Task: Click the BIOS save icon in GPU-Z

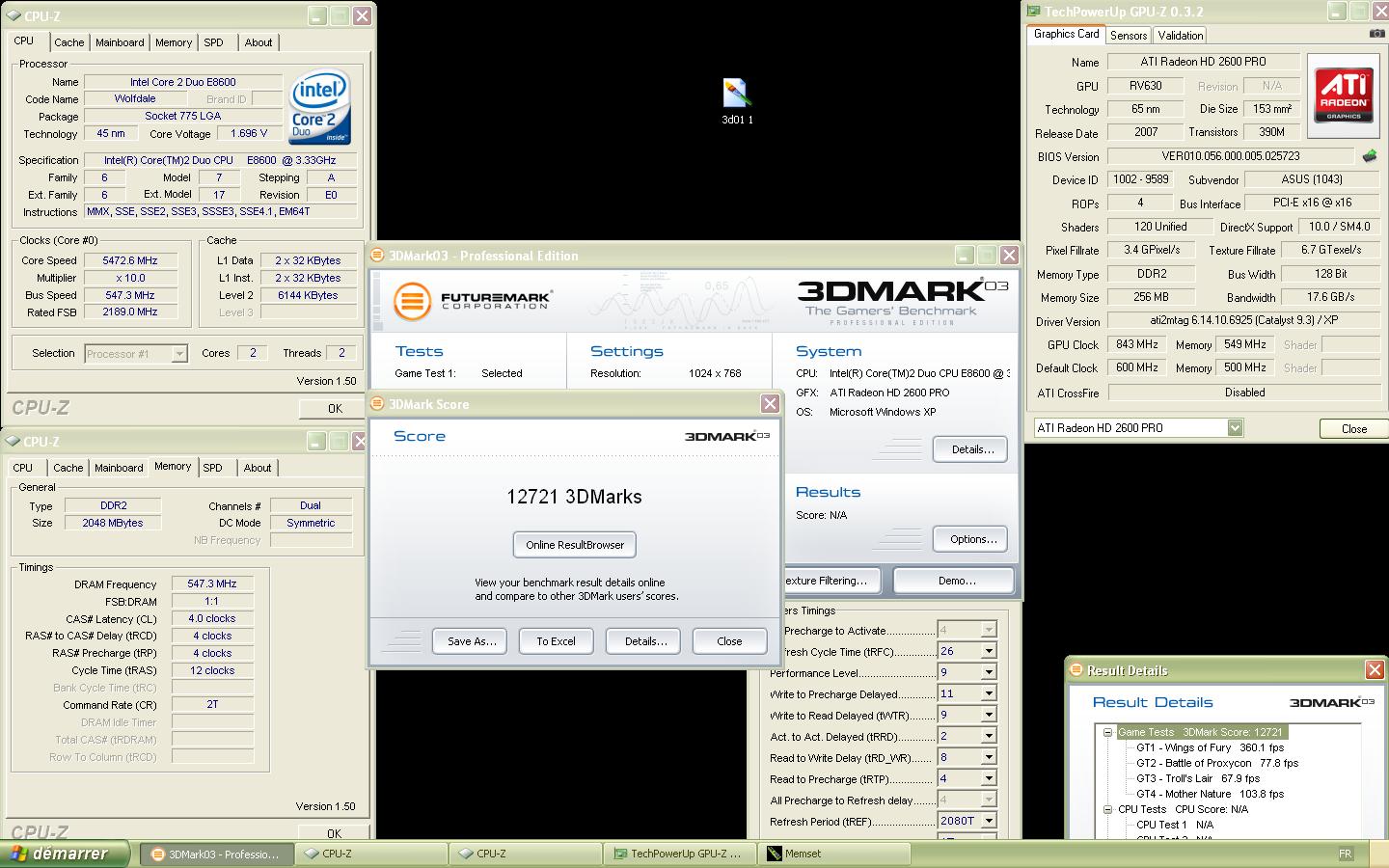Action: click(1369, 156)
